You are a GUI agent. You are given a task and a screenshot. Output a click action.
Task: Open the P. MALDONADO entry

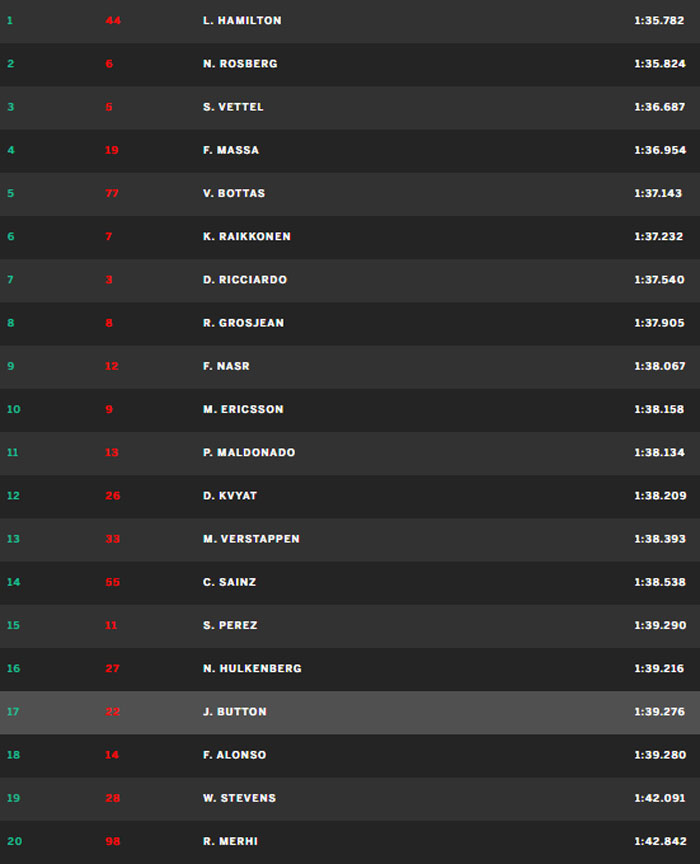[x=350, y=453]
